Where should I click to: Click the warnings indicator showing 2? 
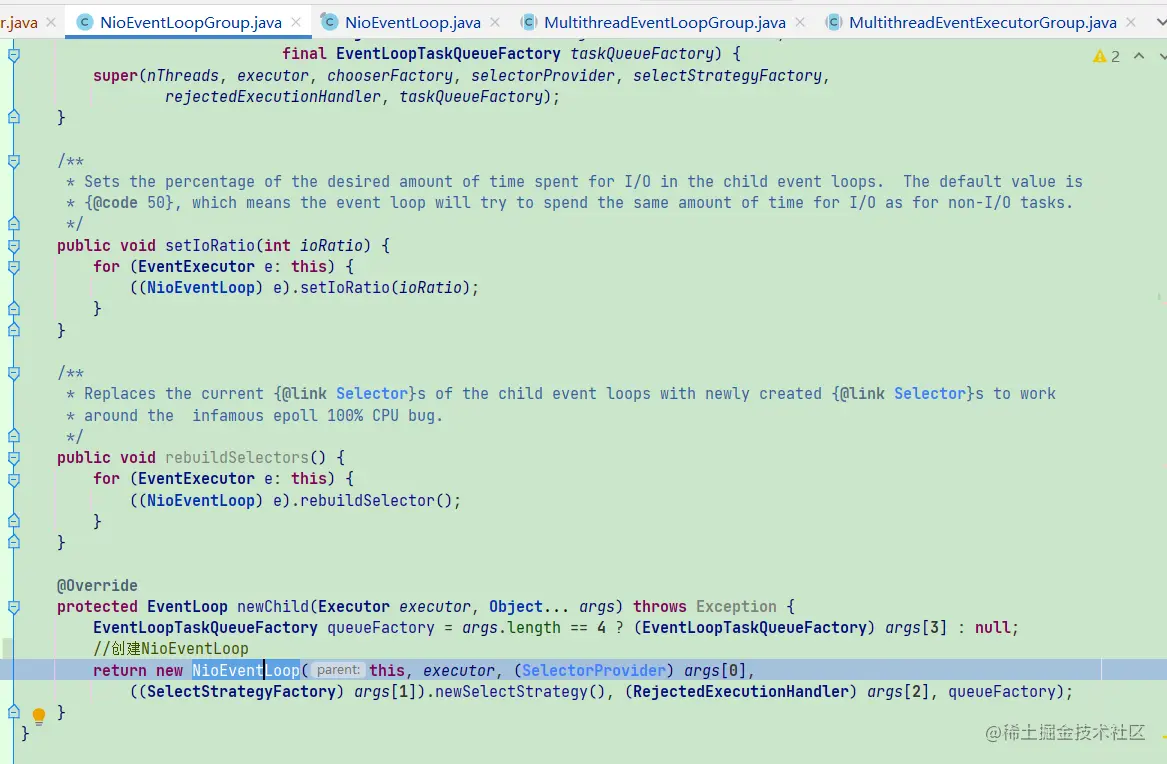coord(1106,57)
